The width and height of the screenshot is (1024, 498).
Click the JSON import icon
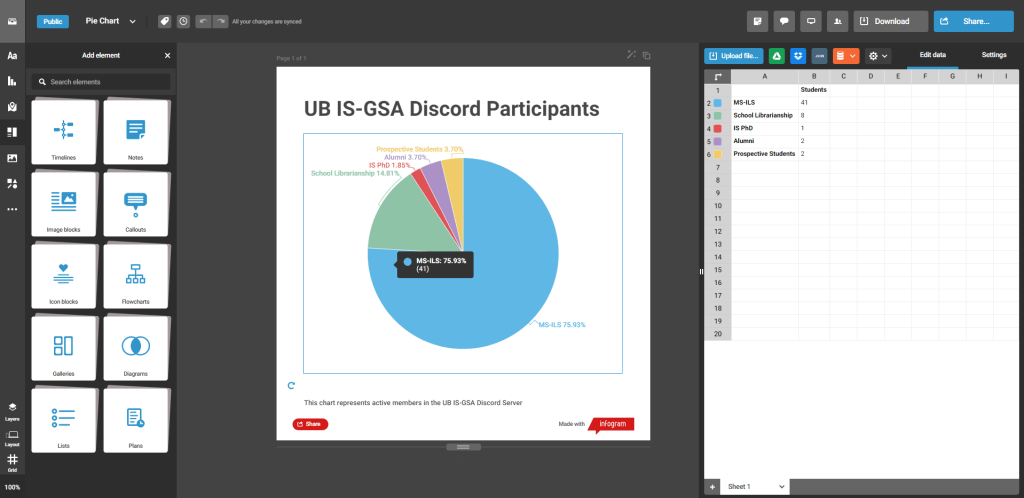pos(820,56)
